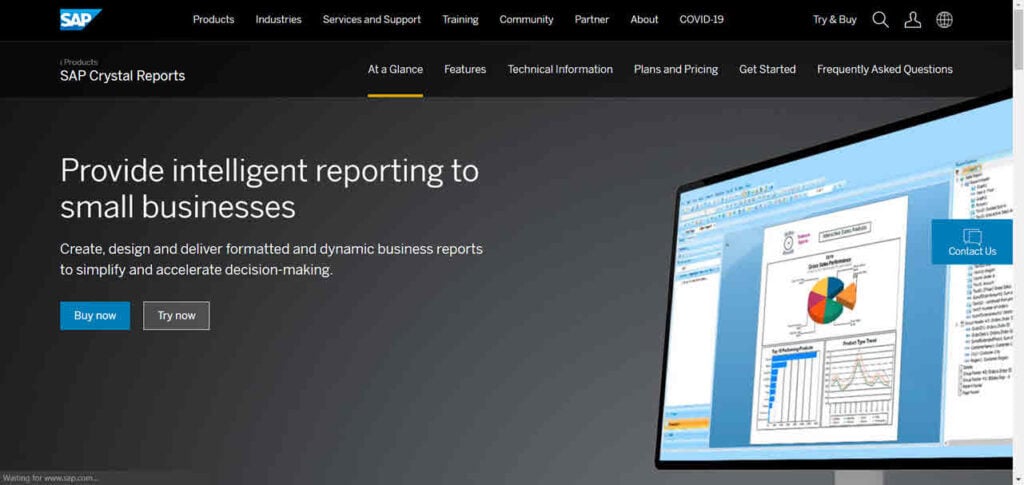Click the SAP Crystal Reports title
Screen dimensions: 1024x485
(x=122, y=76)
